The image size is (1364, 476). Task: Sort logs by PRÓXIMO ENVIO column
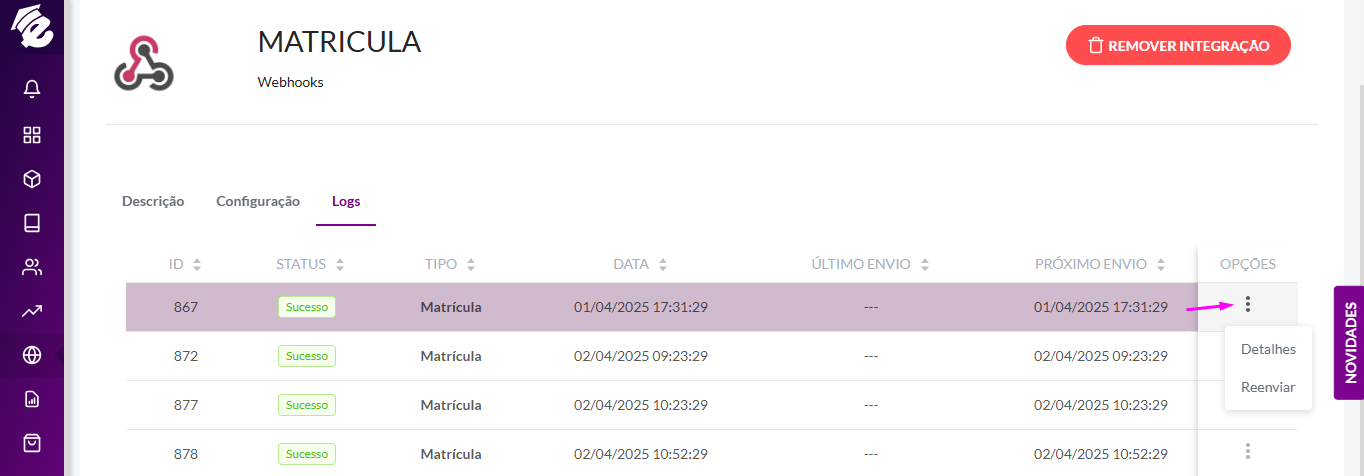(x=1100, y=265)
